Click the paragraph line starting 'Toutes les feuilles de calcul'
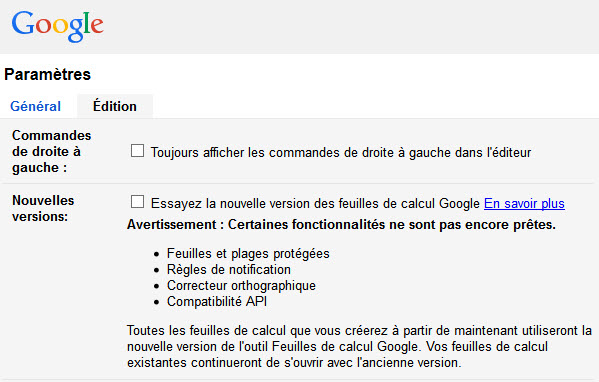This screenshot has height=382, width=599. click(359, 330)
